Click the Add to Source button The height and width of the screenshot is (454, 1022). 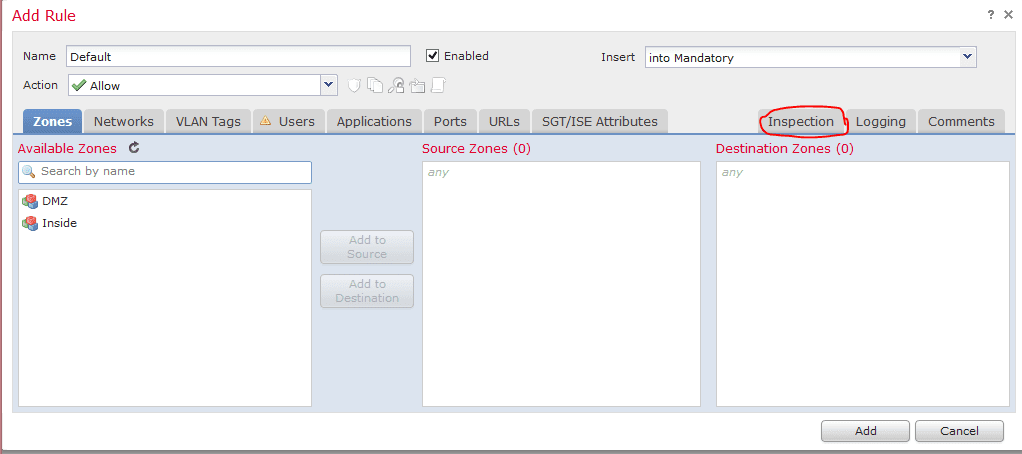coord(367,247)
